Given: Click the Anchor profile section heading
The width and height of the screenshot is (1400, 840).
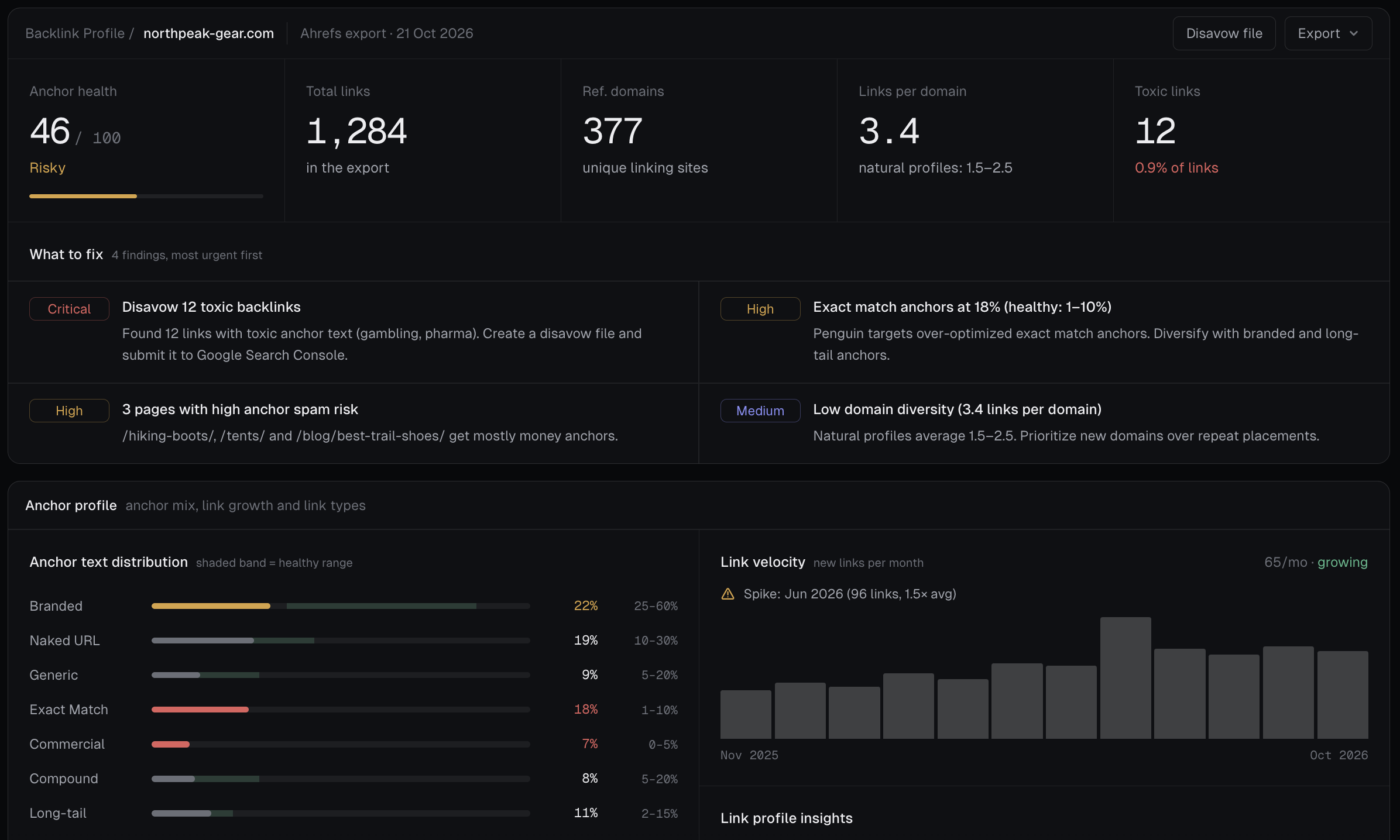Looking at the screenshot, I should pos(71,505).
